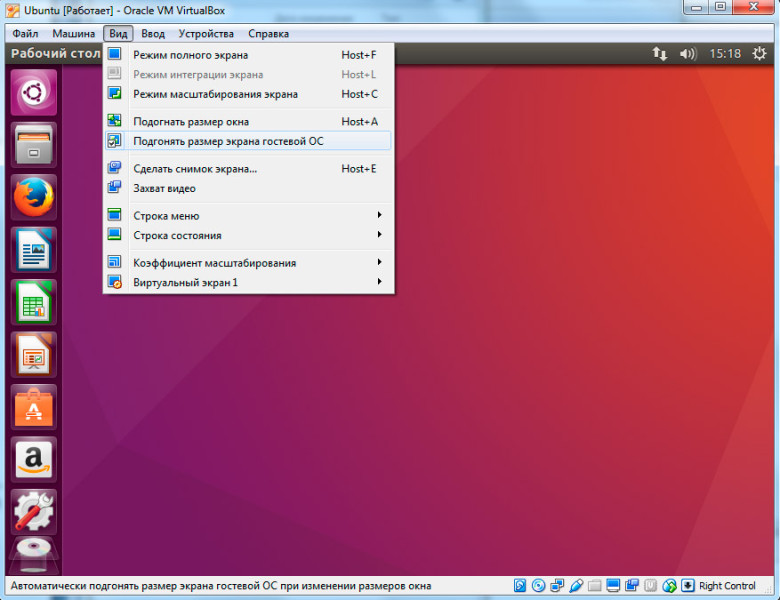The width and height of the screenshot is (780, 600).
Task: Click shared folders status bar icon
Action: [594, 586]
